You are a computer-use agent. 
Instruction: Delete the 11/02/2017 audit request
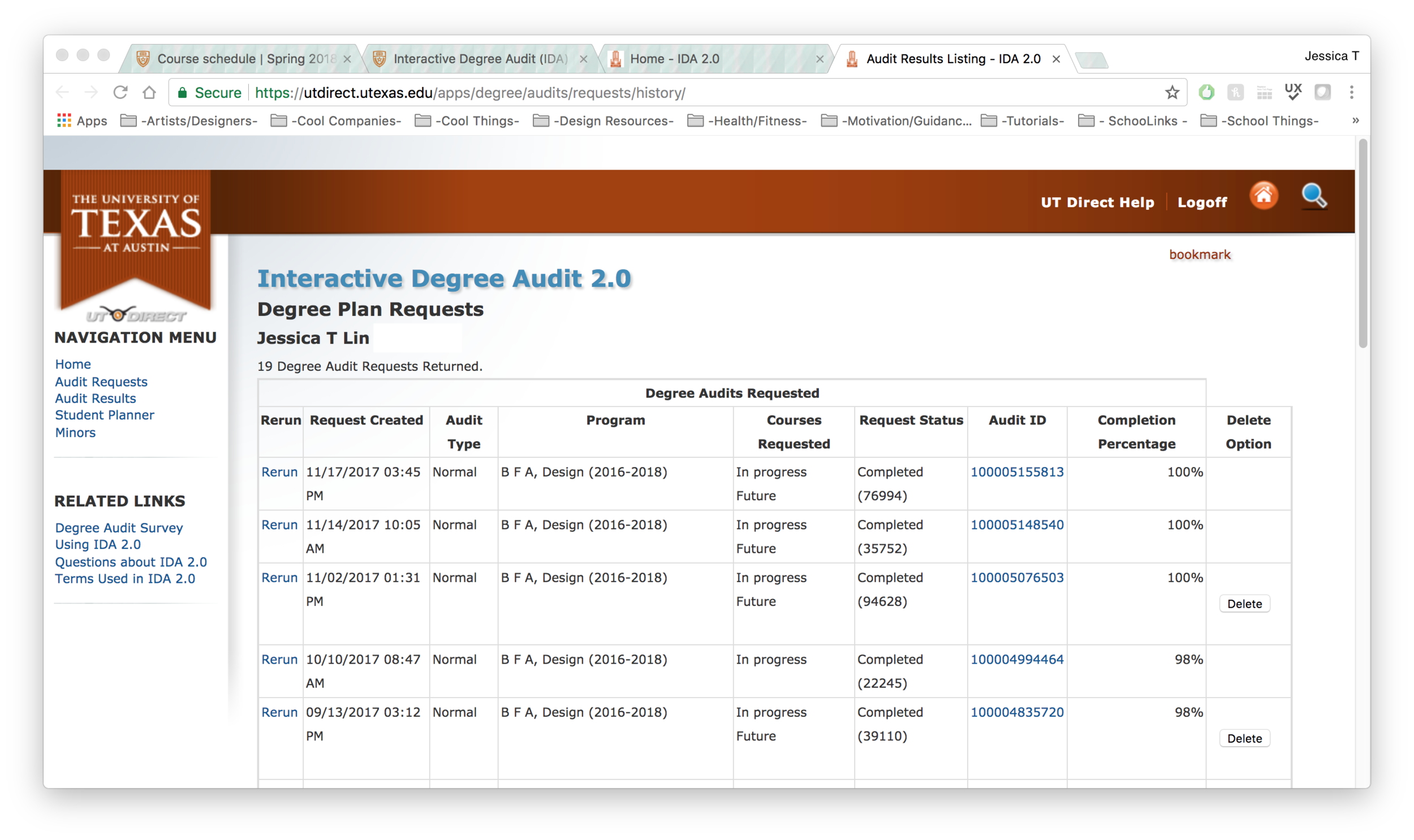point(1244,604)
